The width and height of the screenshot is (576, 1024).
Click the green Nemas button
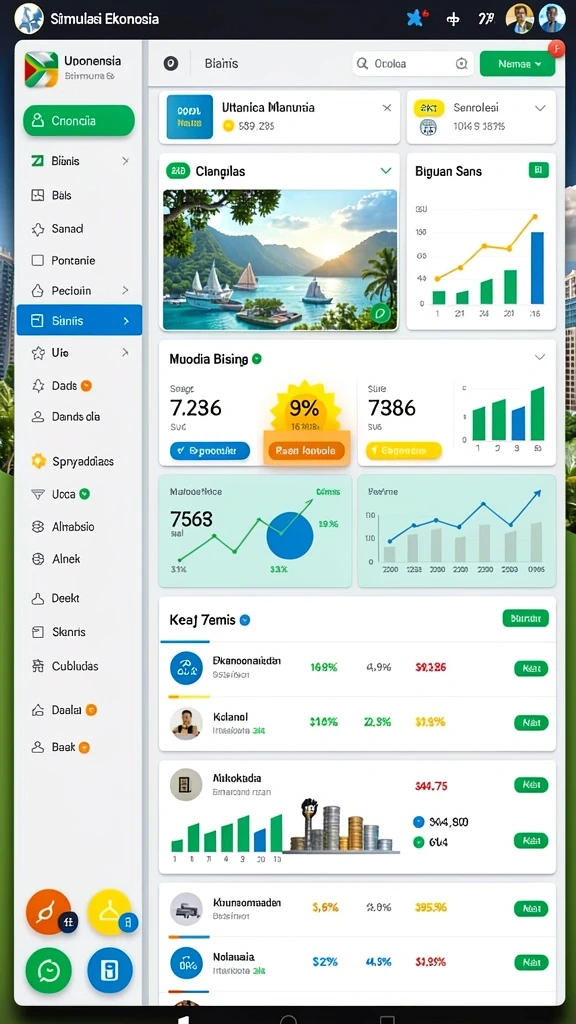pyautogui.click(x=517, y=64)
